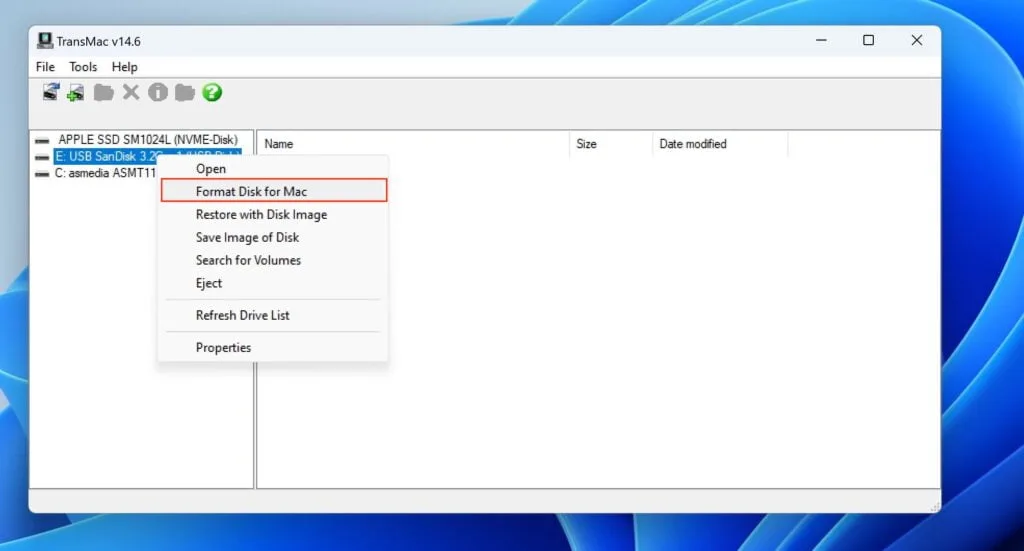The width and height of the screenshot is (1024, 551).
Task: Choose Restore with Disk Image
Action: pyautogui.click(x=273, y=214)
